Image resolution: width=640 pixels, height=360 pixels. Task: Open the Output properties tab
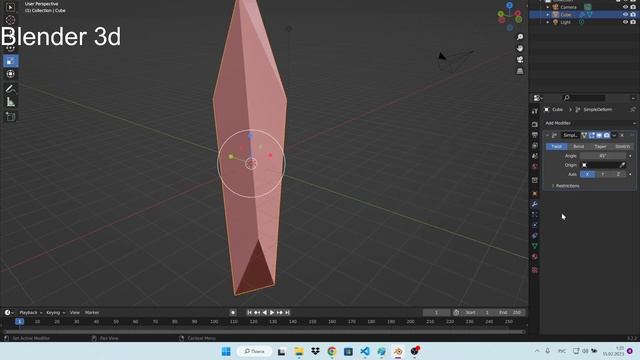[x=535, y=135]
